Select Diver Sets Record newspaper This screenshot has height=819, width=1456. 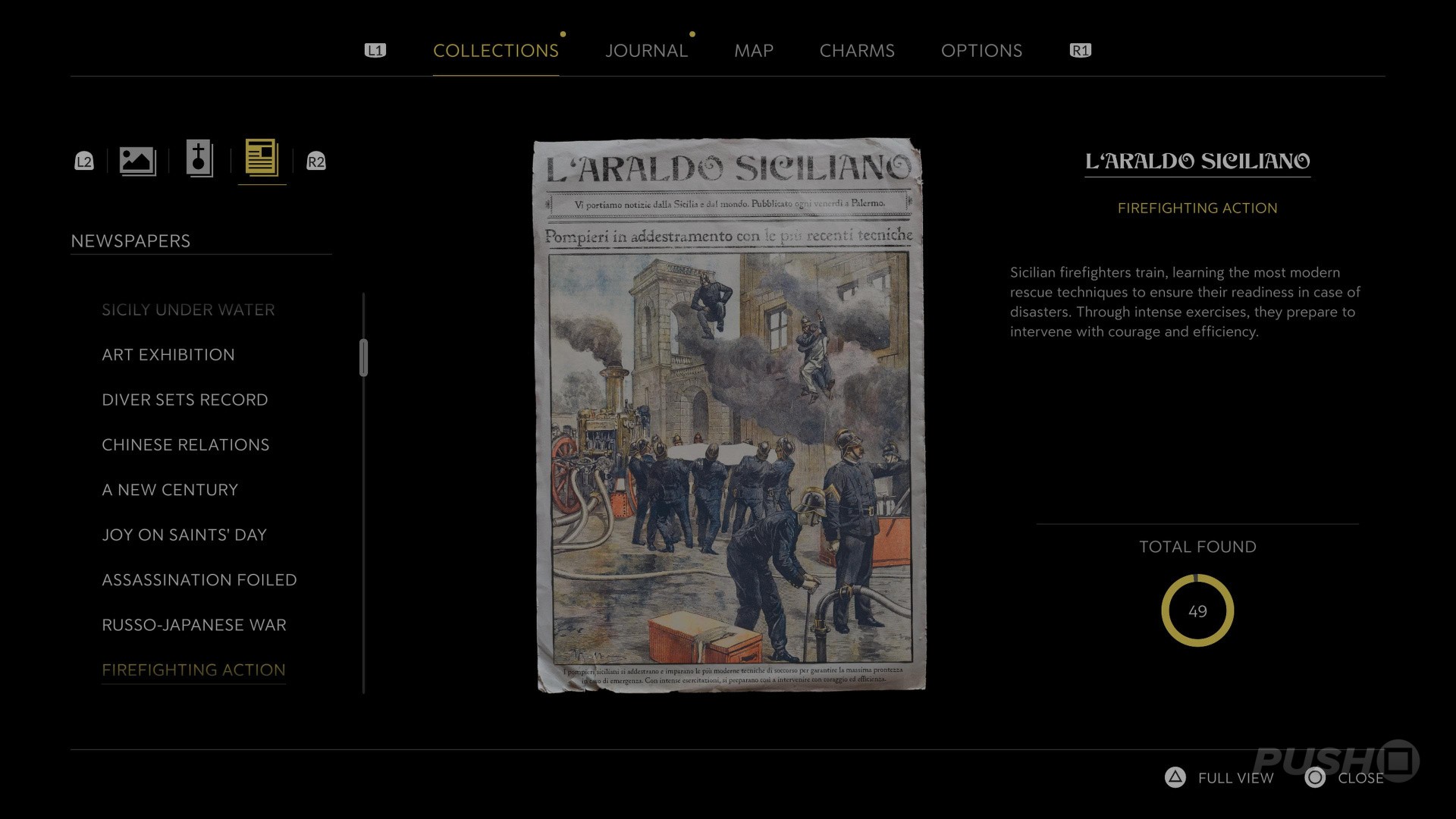pyautogui.click(x=185, y=400)
